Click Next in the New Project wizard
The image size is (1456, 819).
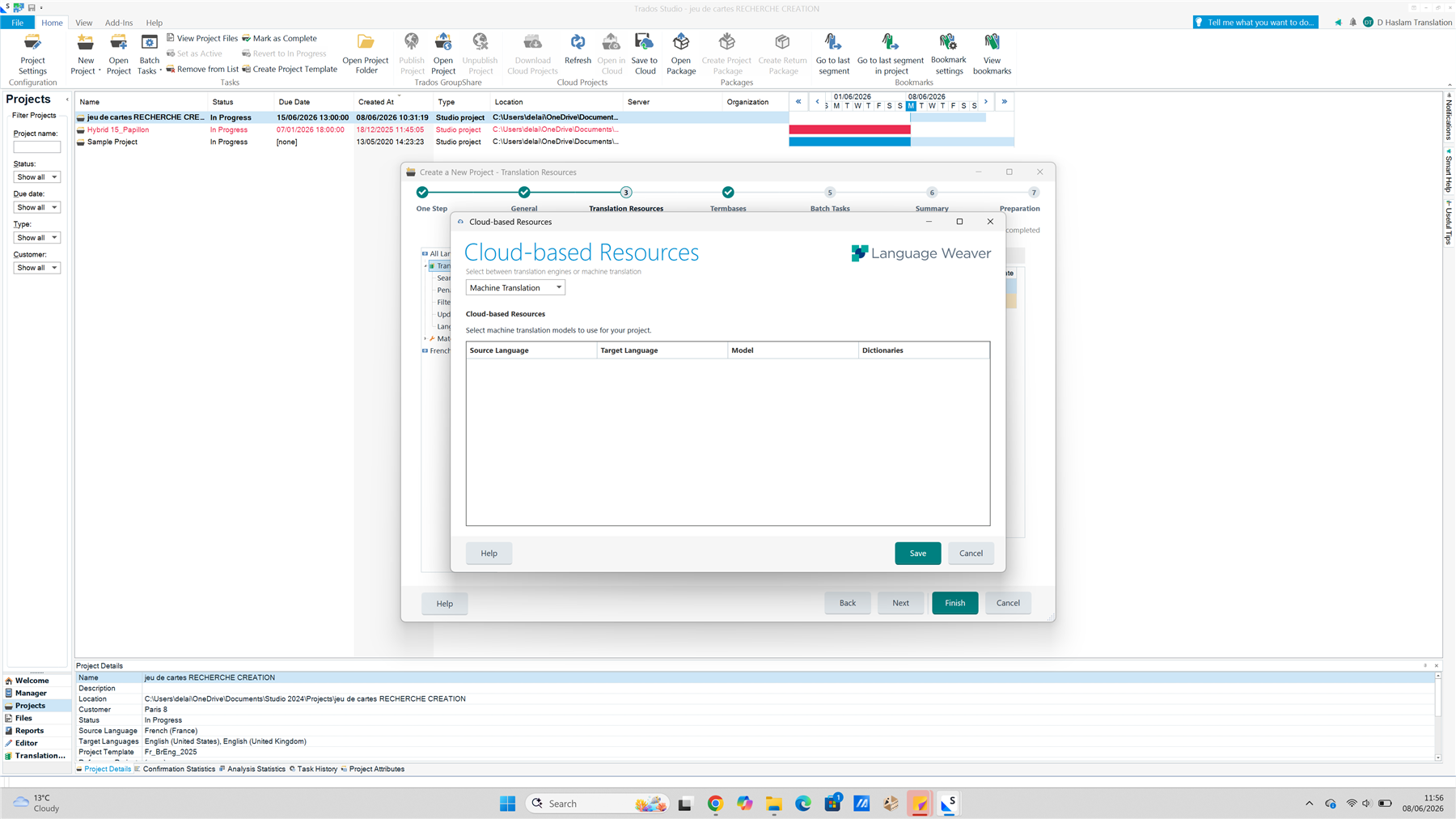[x=900, y=603]
